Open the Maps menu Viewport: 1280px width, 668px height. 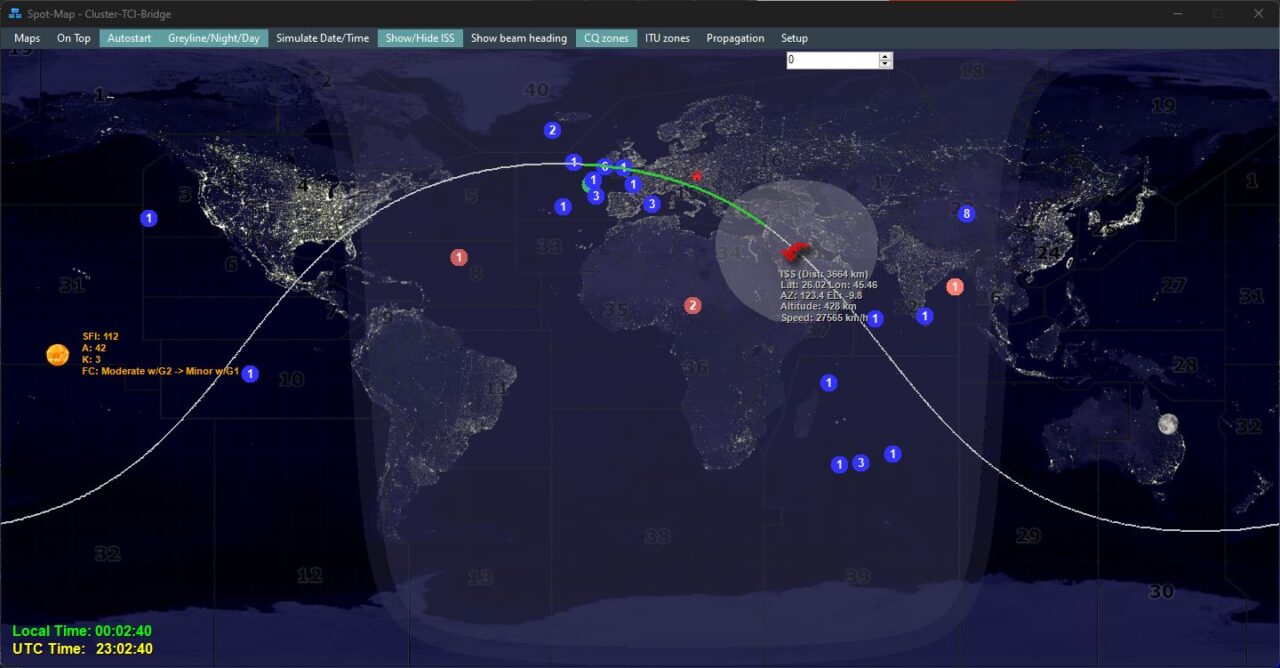pos(28,38)
